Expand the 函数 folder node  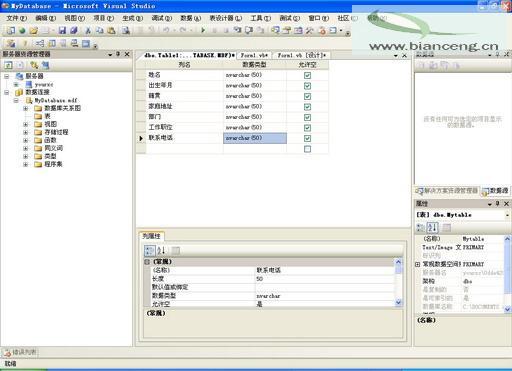(x=25, y=140)
